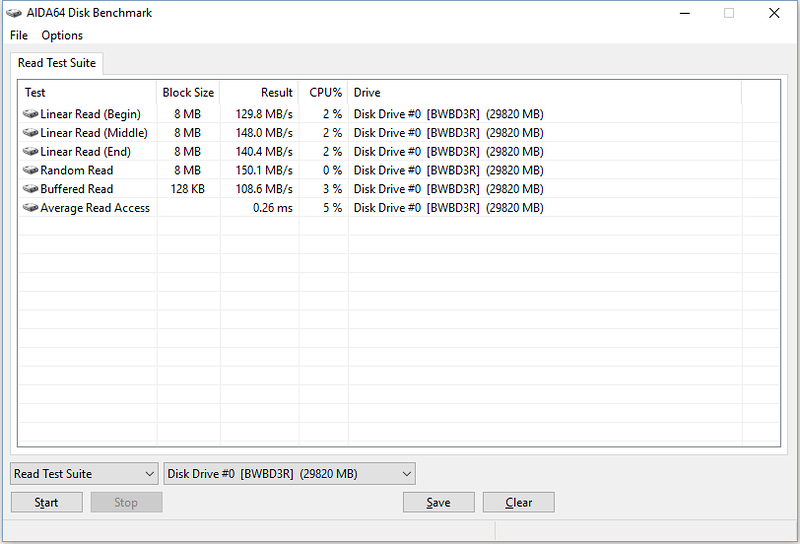Click the disk icon beside Linear Read (End)
800x544 pixels.
coord(31,151)
